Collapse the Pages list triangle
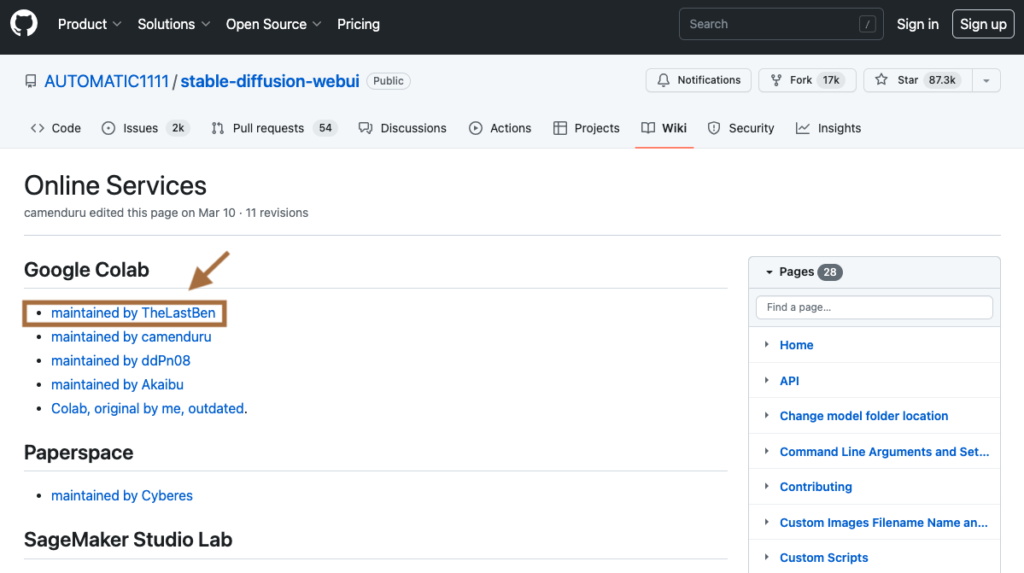Screen dimensions: 1024x573 (x=769, y=272)
